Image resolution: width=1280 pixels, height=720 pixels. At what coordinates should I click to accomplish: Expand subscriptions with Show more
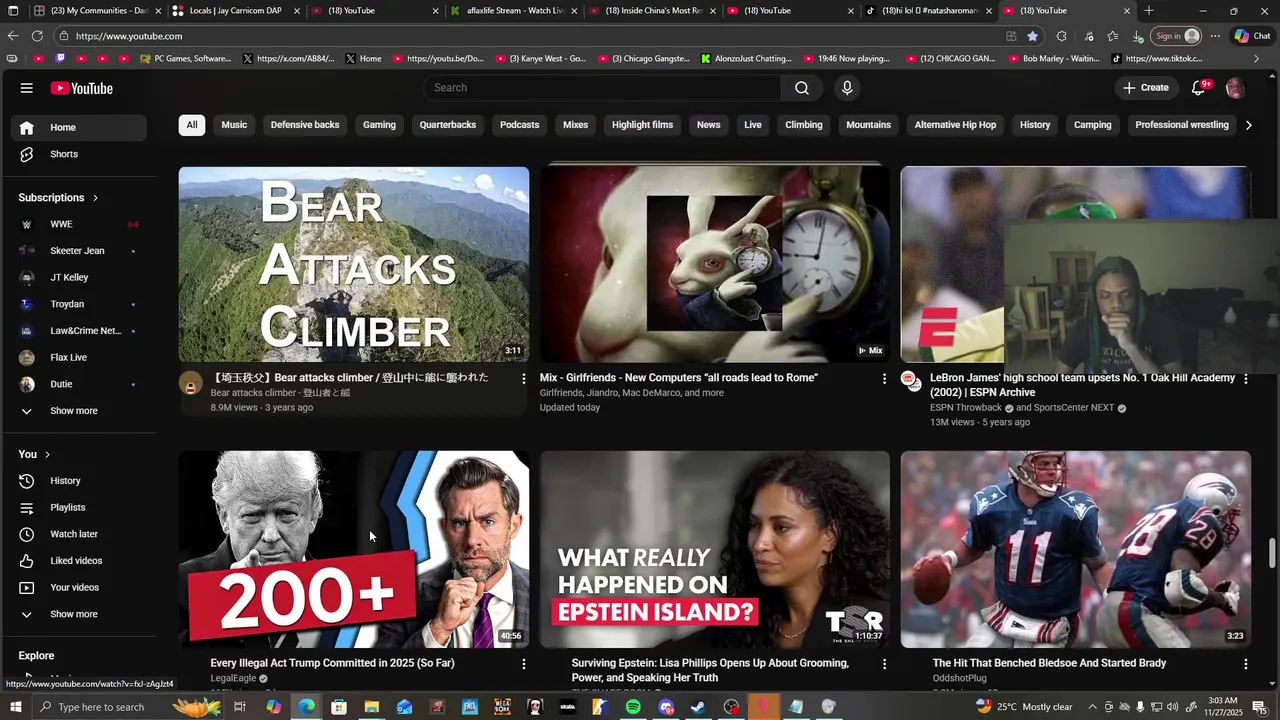coord(78,411)
